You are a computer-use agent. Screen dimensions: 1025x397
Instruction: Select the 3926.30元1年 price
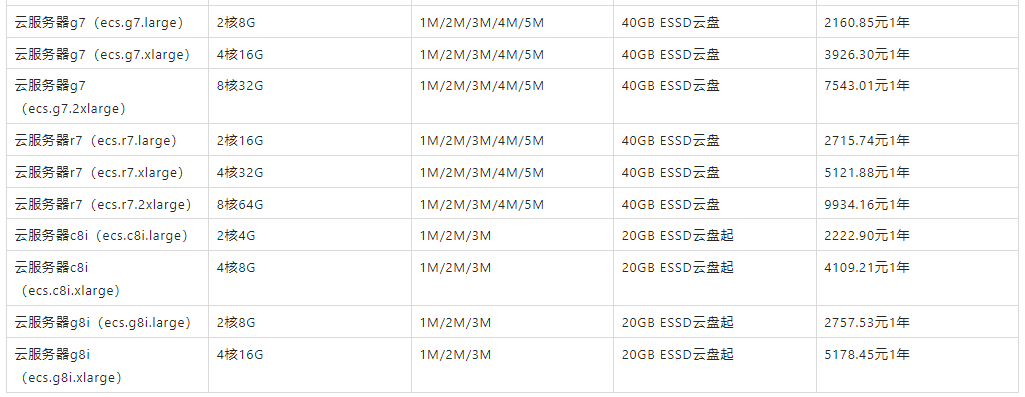(867, 55)
